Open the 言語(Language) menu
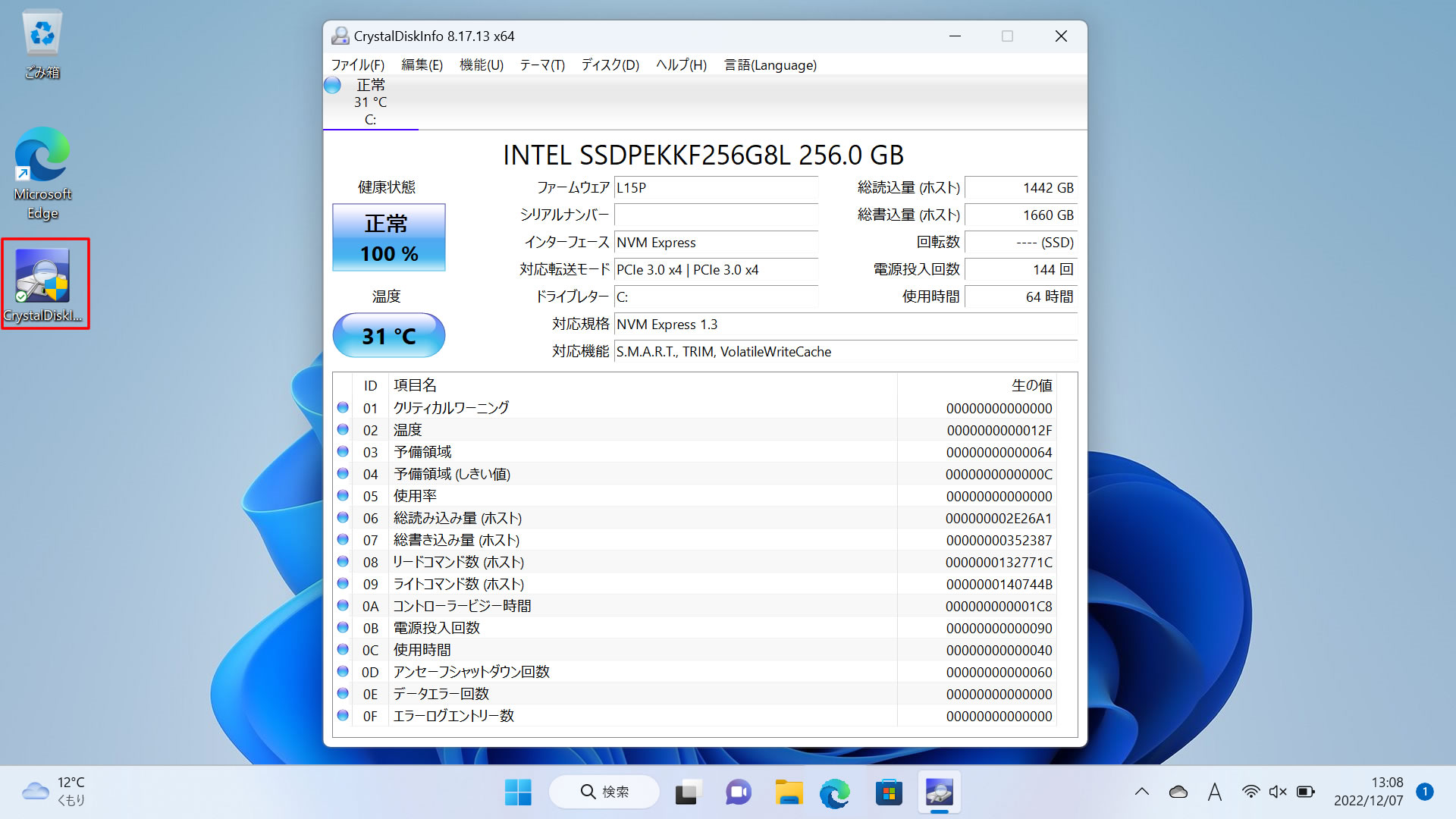Screen dimensions: 1456x819 click(x=770, y=65)
